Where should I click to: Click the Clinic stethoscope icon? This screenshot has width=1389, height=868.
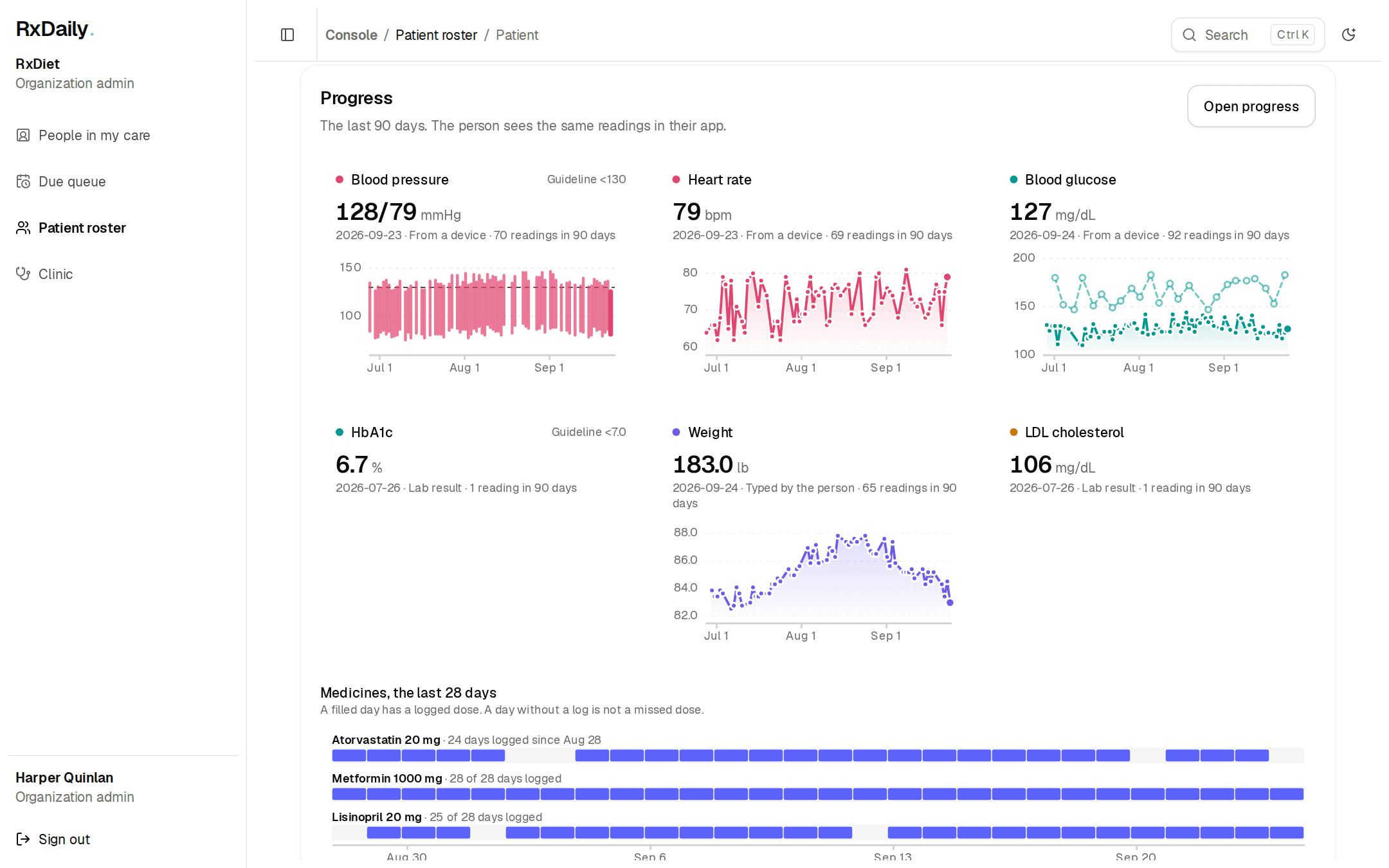(23, 274)
